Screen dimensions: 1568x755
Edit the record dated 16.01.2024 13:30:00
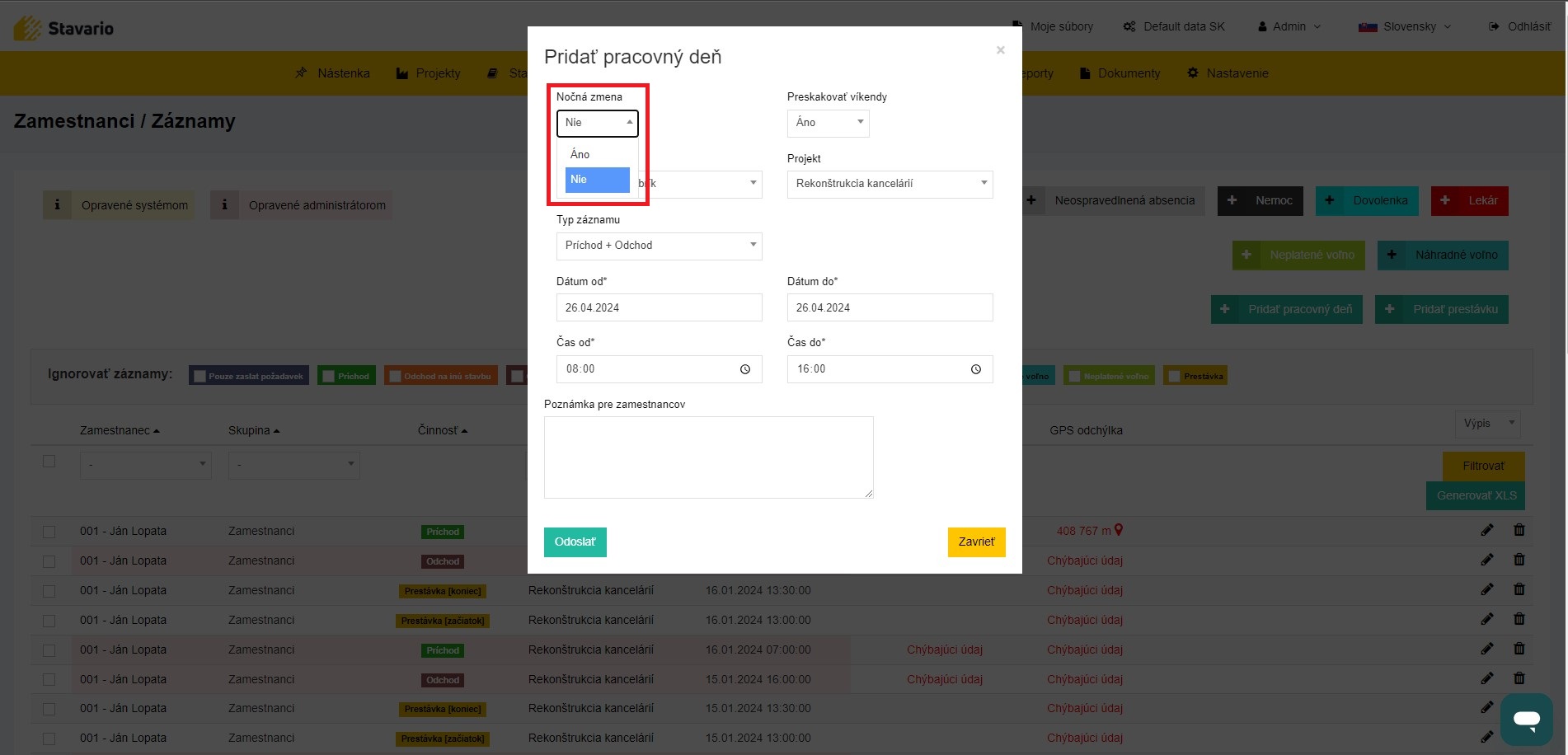[x=1487, y=589]
